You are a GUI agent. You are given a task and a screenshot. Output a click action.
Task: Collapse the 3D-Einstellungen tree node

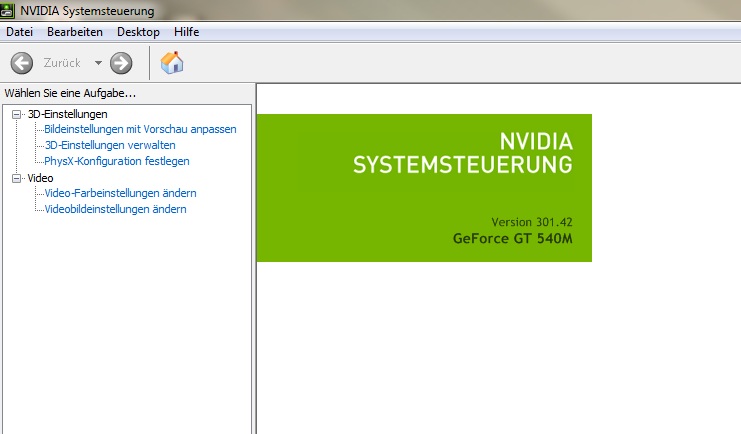[x=17, y=114]
